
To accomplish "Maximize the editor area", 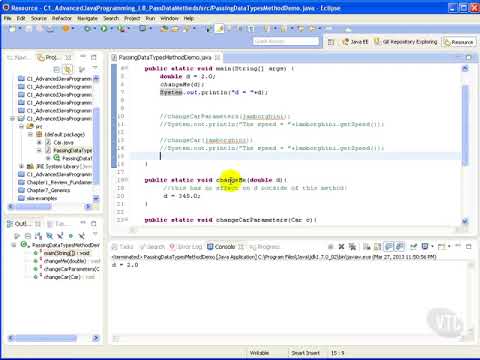I will pos(469,57).
